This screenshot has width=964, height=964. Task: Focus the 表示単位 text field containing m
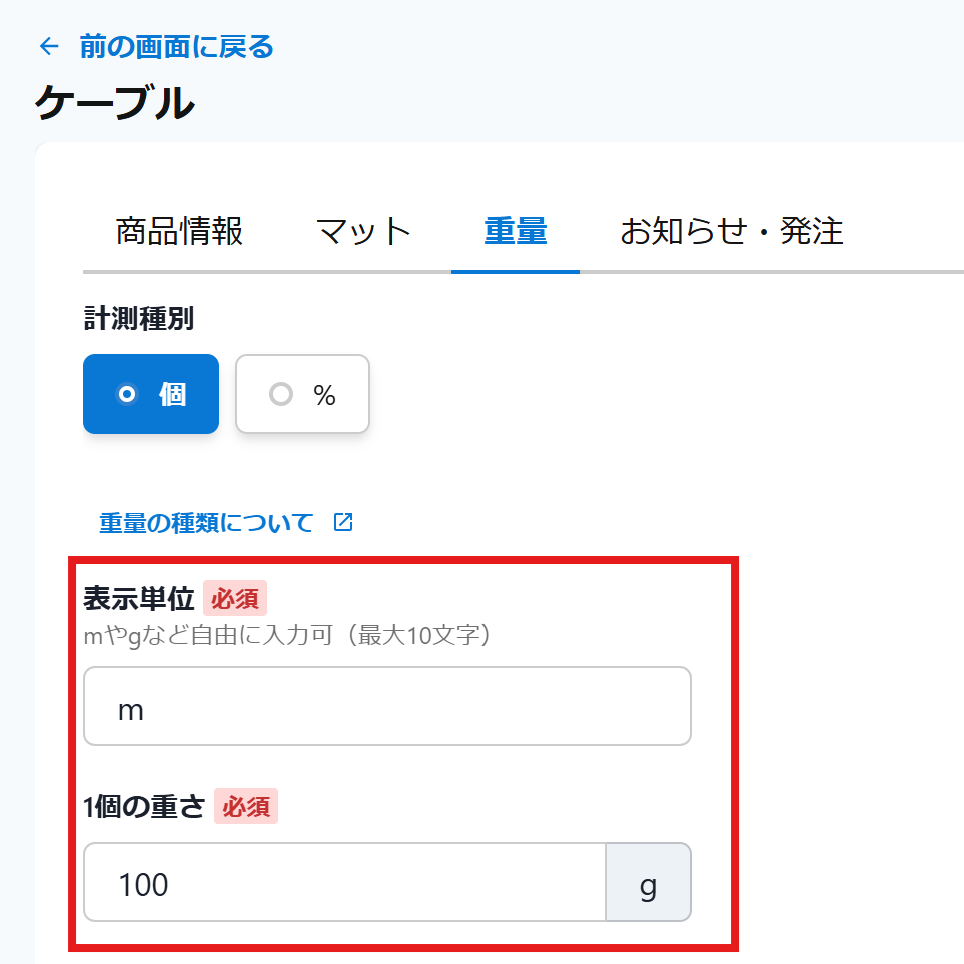[x=387, y=706]
